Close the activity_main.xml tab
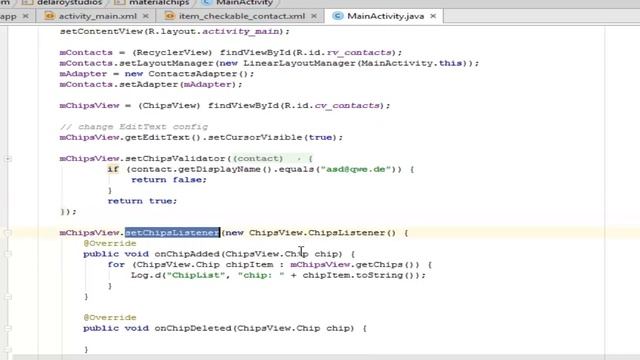 [146, 16]
